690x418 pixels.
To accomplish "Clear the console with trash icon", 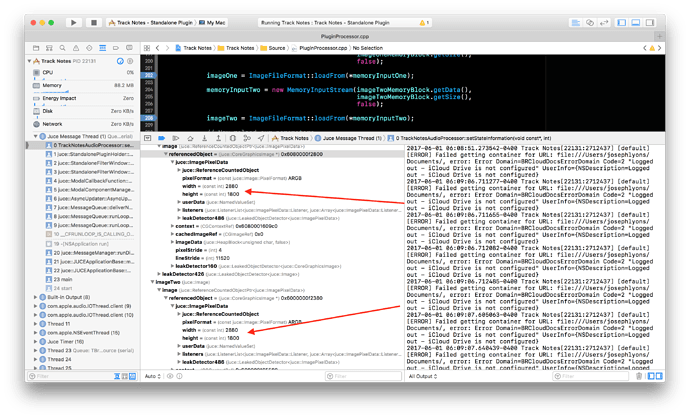I will click(x=639, y=377).
